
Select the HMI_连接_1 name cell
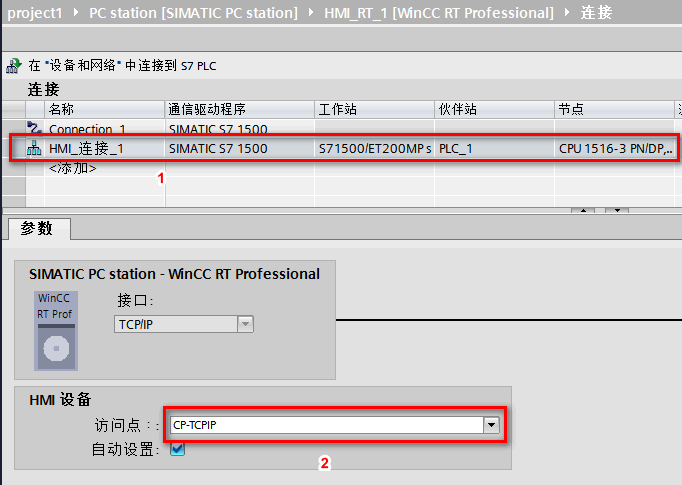pyautogui.click(x=105, y=149)
